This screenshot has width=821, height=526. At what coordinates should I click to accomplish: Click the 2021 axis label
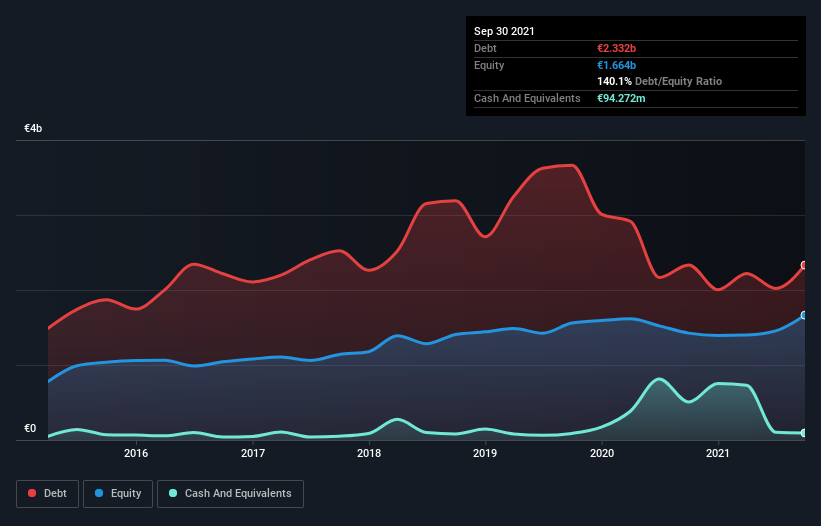(x=717, y=453)
